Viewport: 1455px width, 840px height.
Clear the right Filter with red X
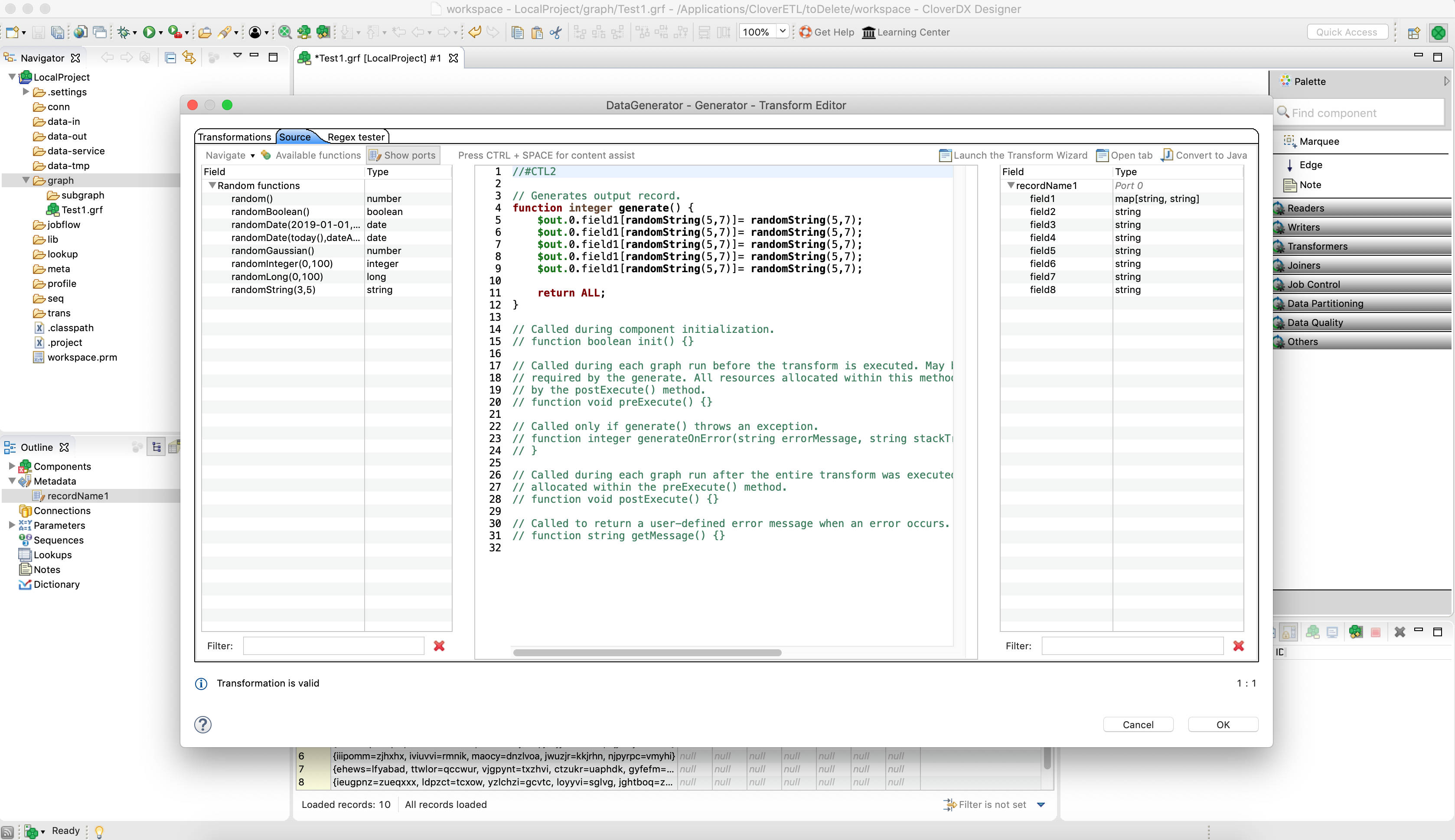(1238, 645)
